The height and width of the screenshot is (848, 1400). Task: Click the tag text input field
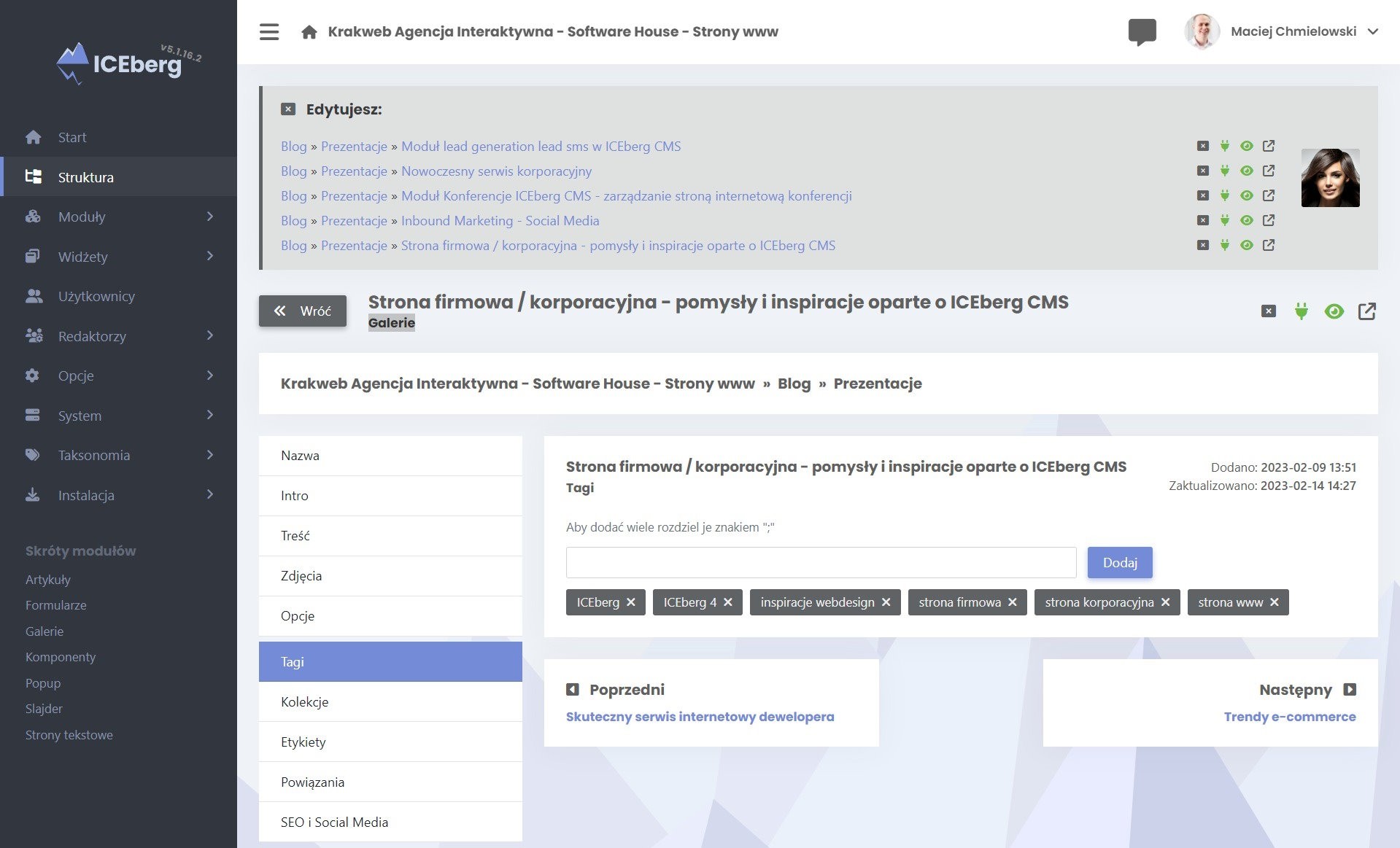821,562
